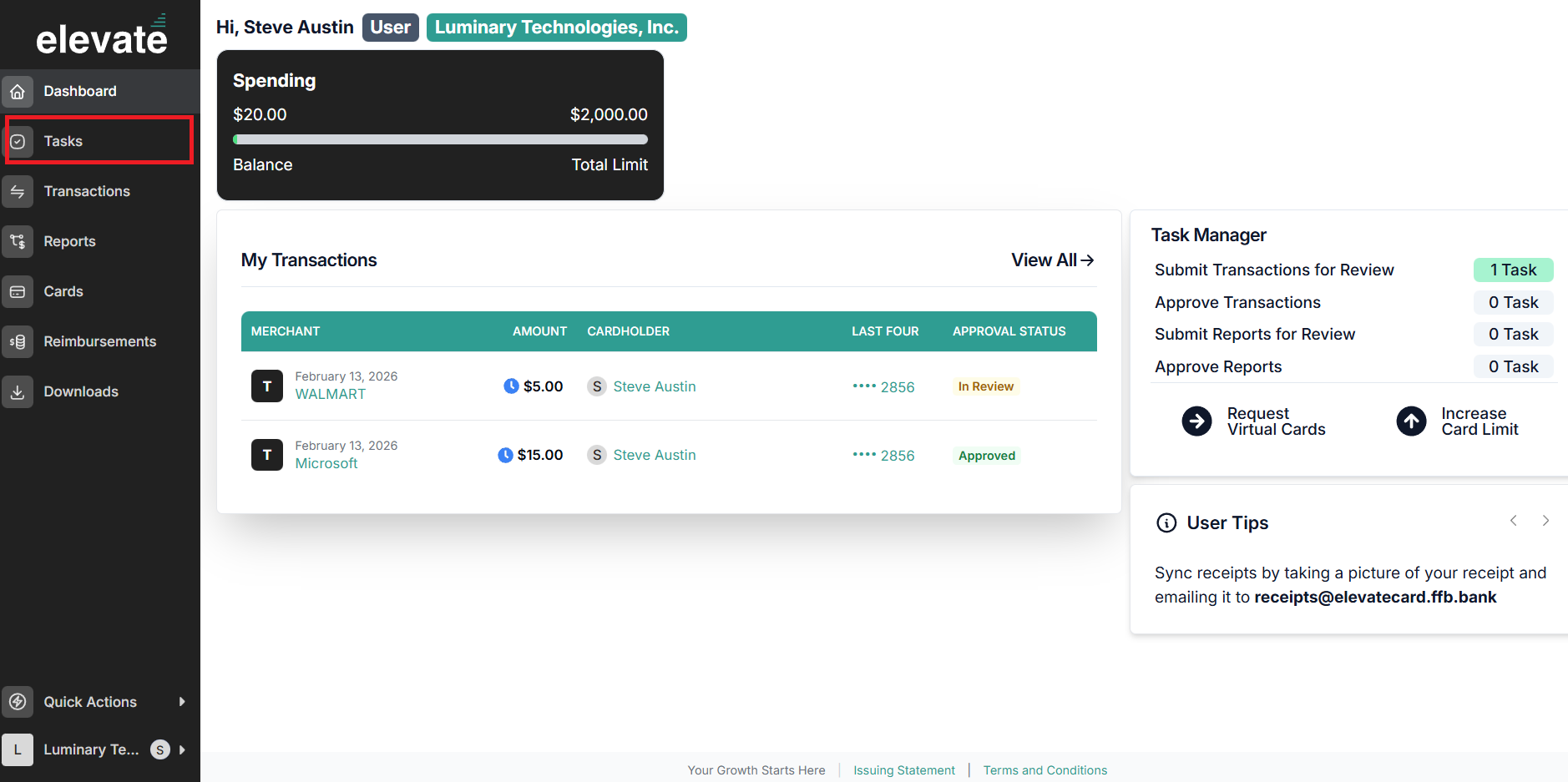Expand the Quick Actions menu arrow
Viewport: 1568px width, 782px height.
(182, 702)
